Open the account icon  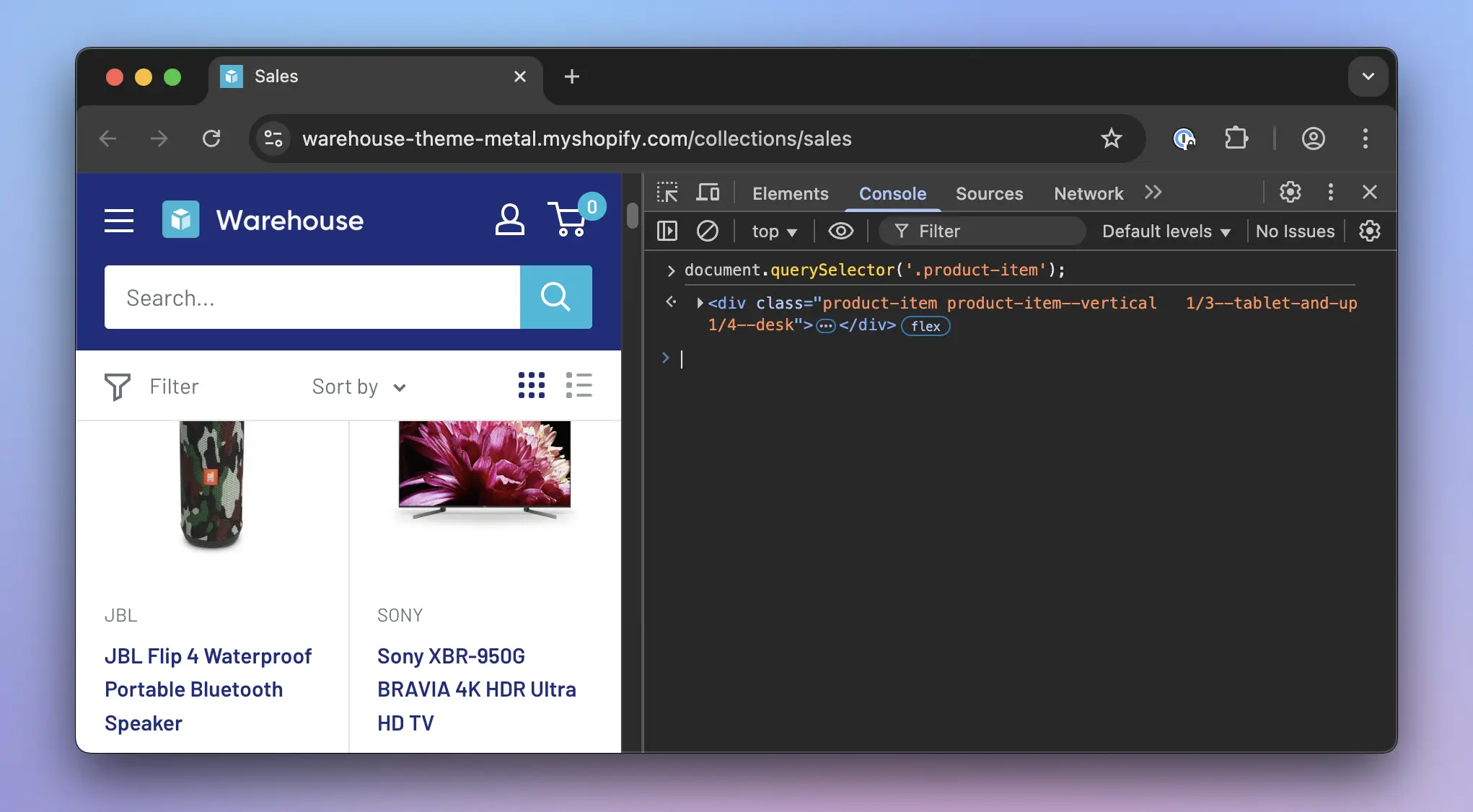tap(509, 219)
